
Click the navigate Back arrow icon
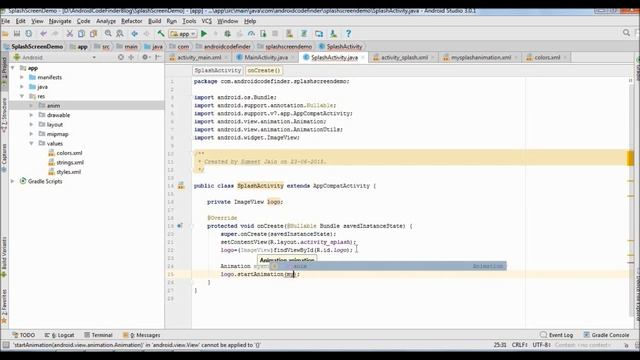coord(134,34)
